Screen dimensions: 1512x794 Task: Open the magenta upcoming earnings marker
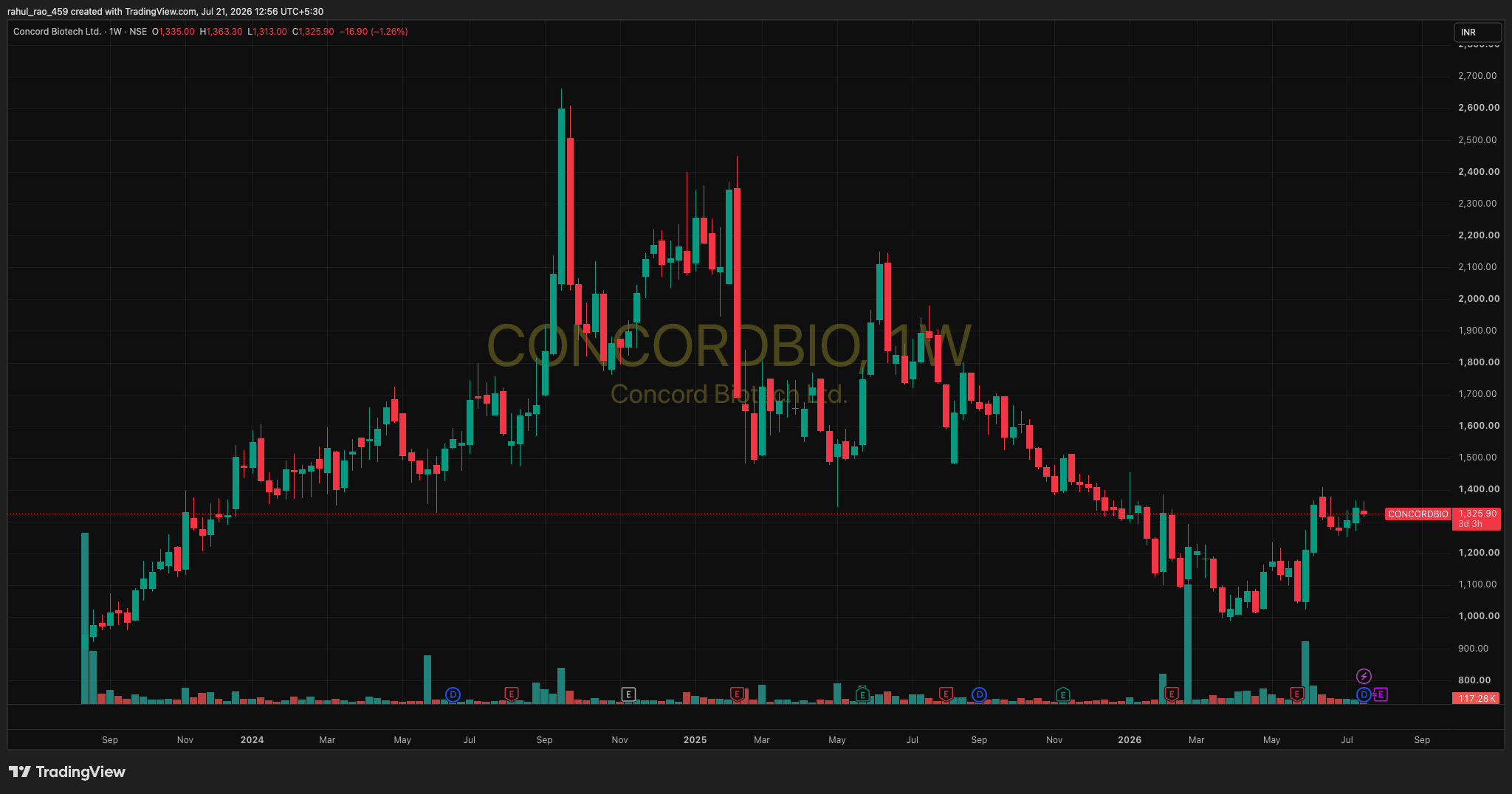[x=1381, y=694]
